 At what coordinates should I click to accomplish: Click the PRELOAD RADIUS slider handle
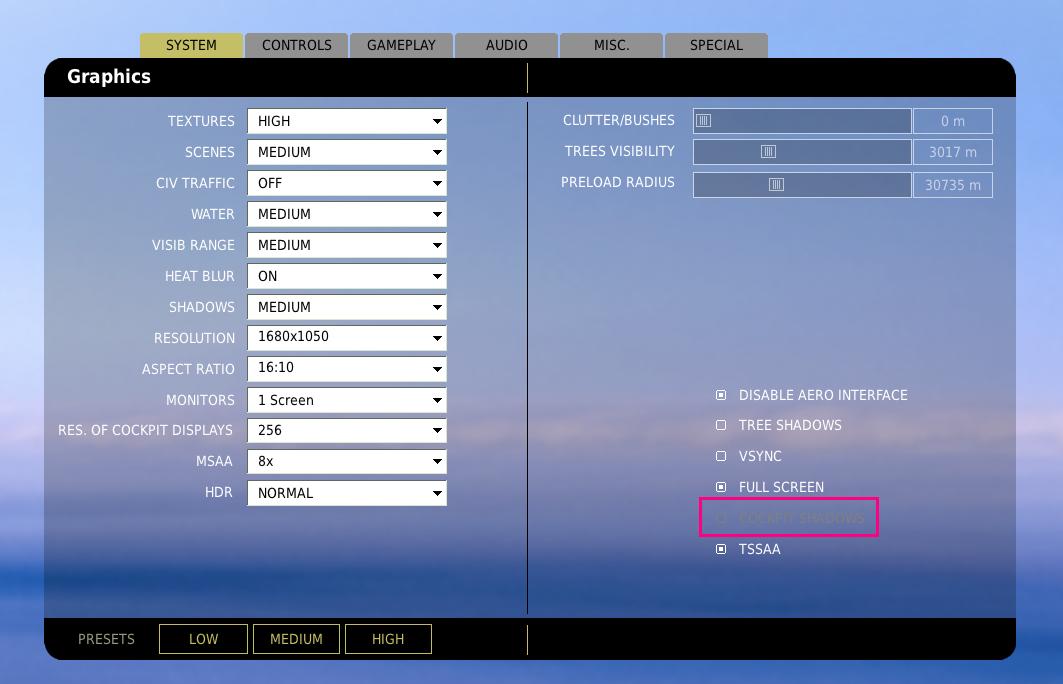pyautogui.click(x=776, y=184)
